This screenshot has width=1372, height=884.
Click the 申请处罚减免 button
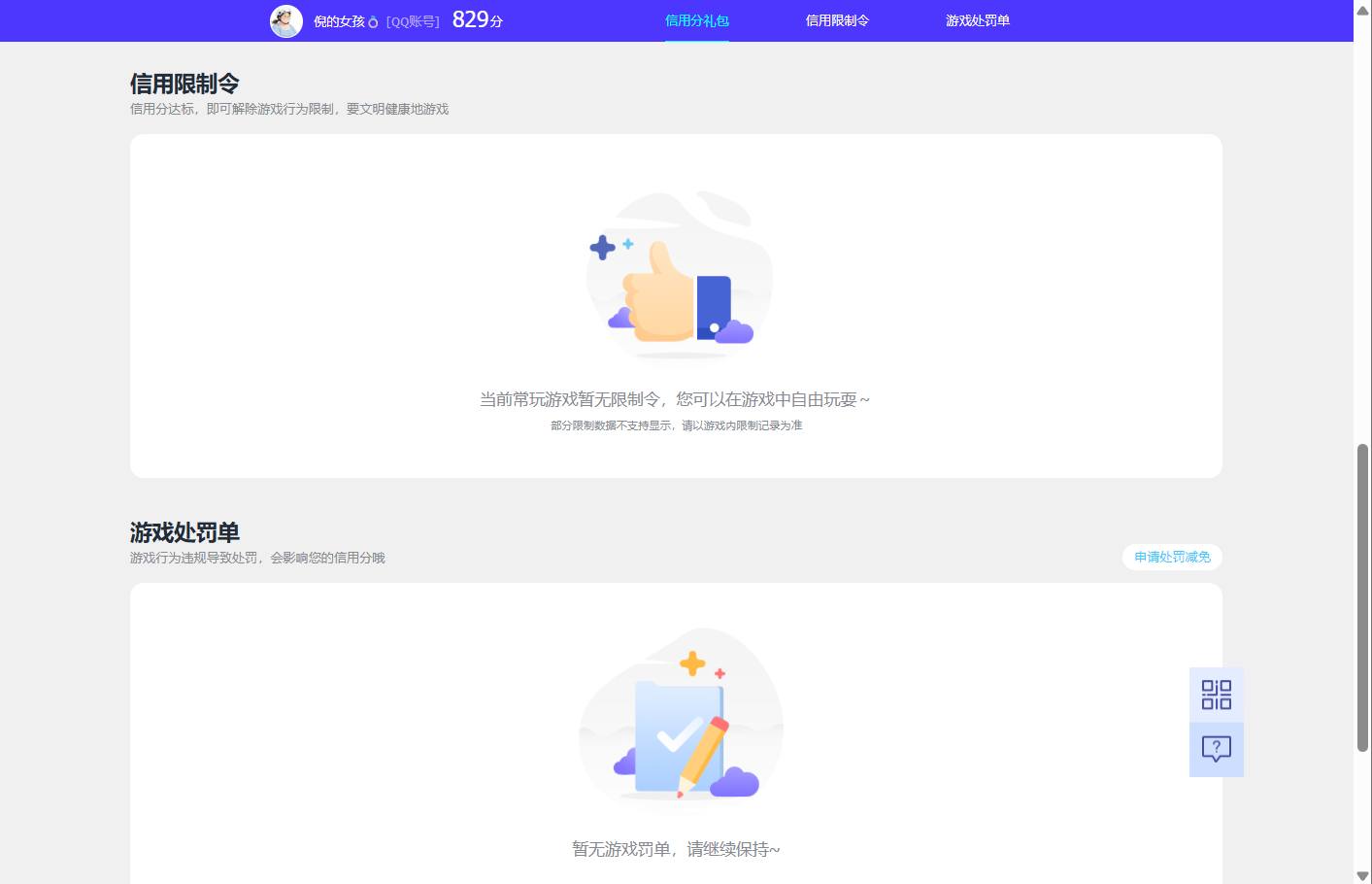[1171, 557]
